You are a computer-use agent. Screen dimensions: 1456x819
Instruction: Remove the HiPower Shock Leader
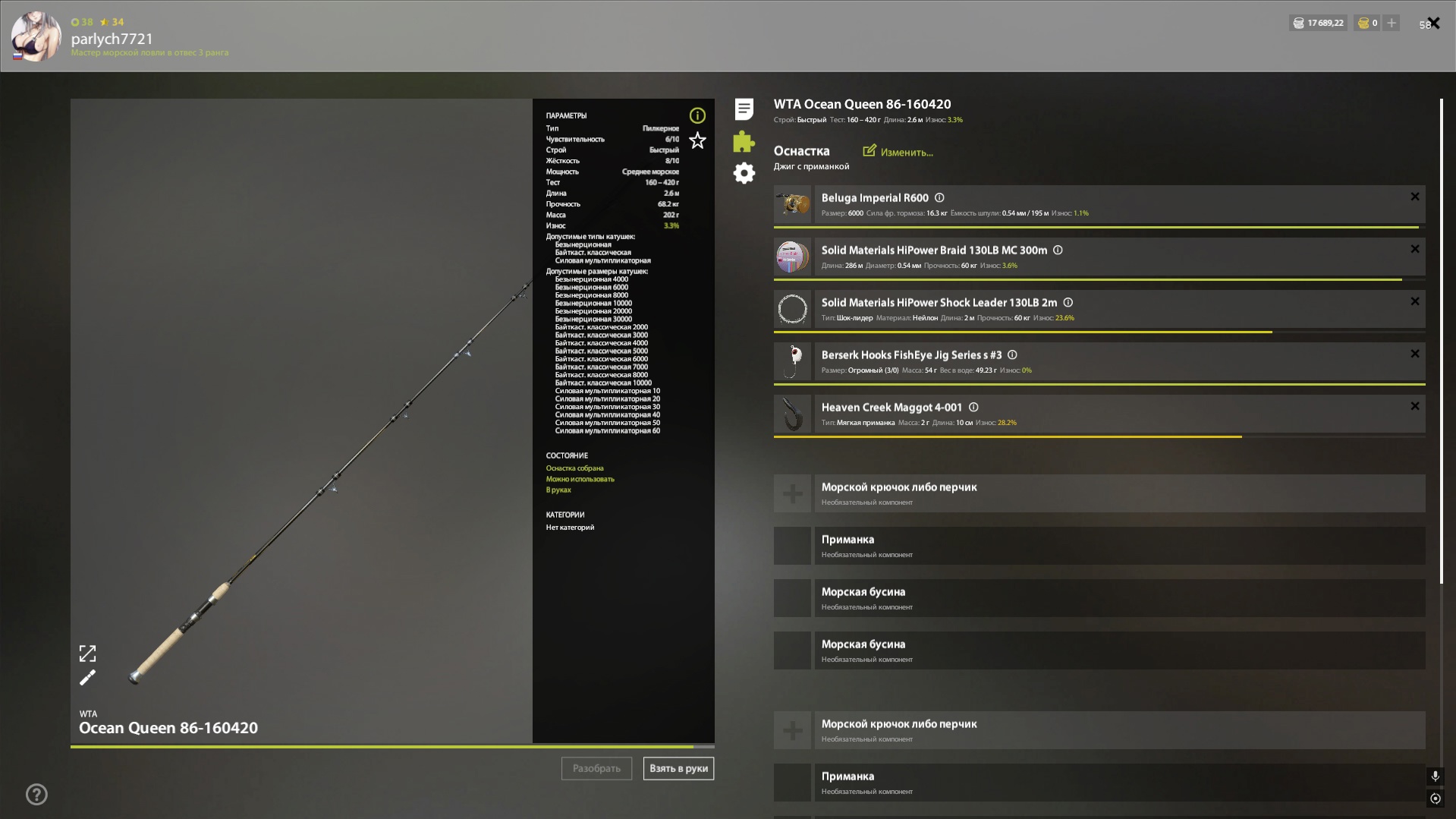pos(1414,301)
